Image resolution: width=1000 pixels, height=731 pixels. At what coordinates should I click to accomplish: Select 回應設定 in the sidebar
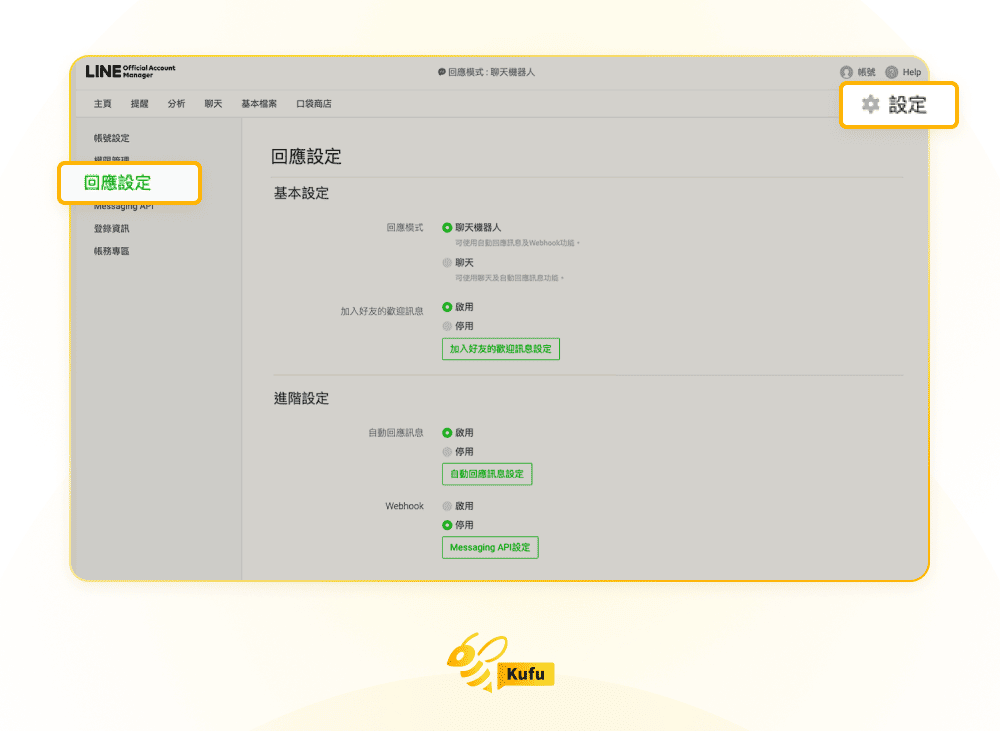pos(119,183)
